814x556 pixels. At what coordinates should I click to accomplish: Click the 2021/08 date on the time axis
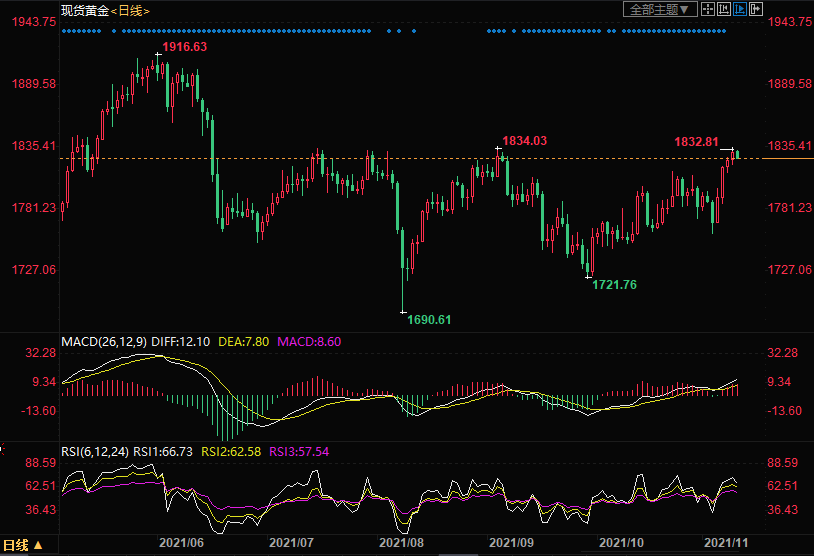[x=401, y=542]
